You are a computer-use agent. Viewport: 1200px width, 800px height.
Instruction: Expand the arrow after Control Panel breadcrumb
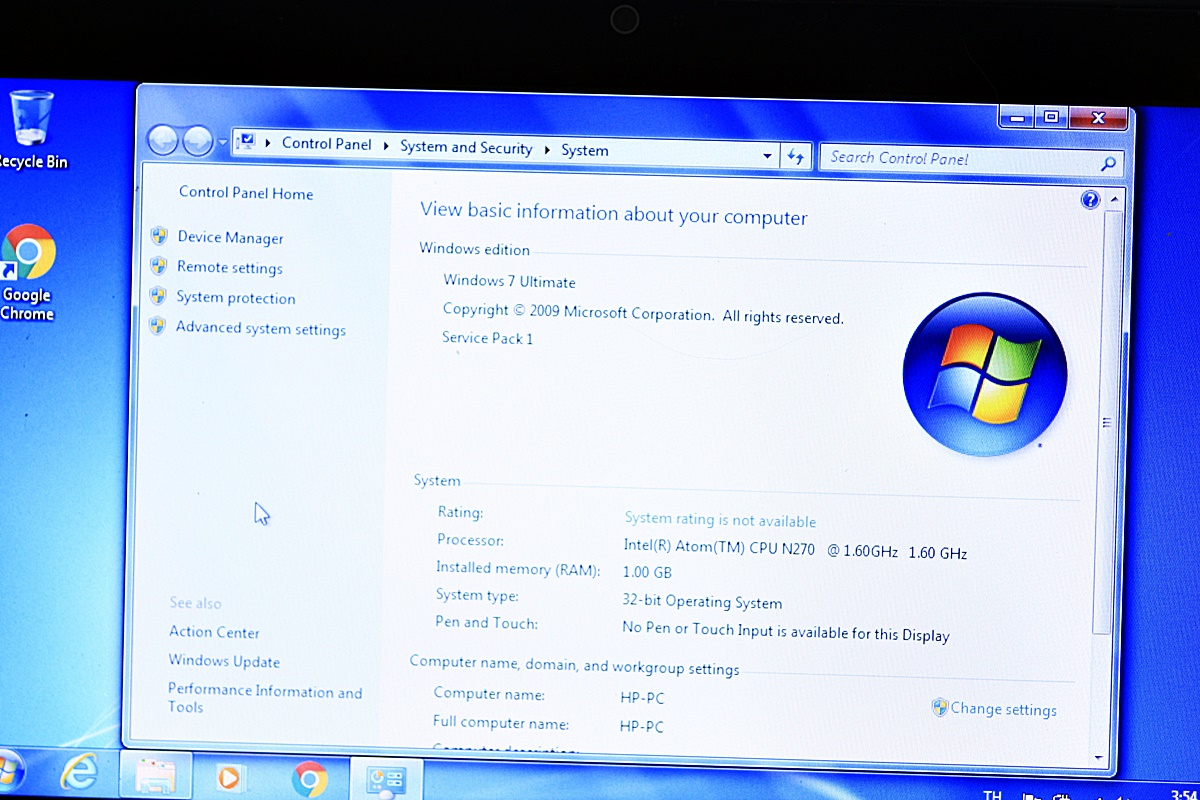[386, 146]
